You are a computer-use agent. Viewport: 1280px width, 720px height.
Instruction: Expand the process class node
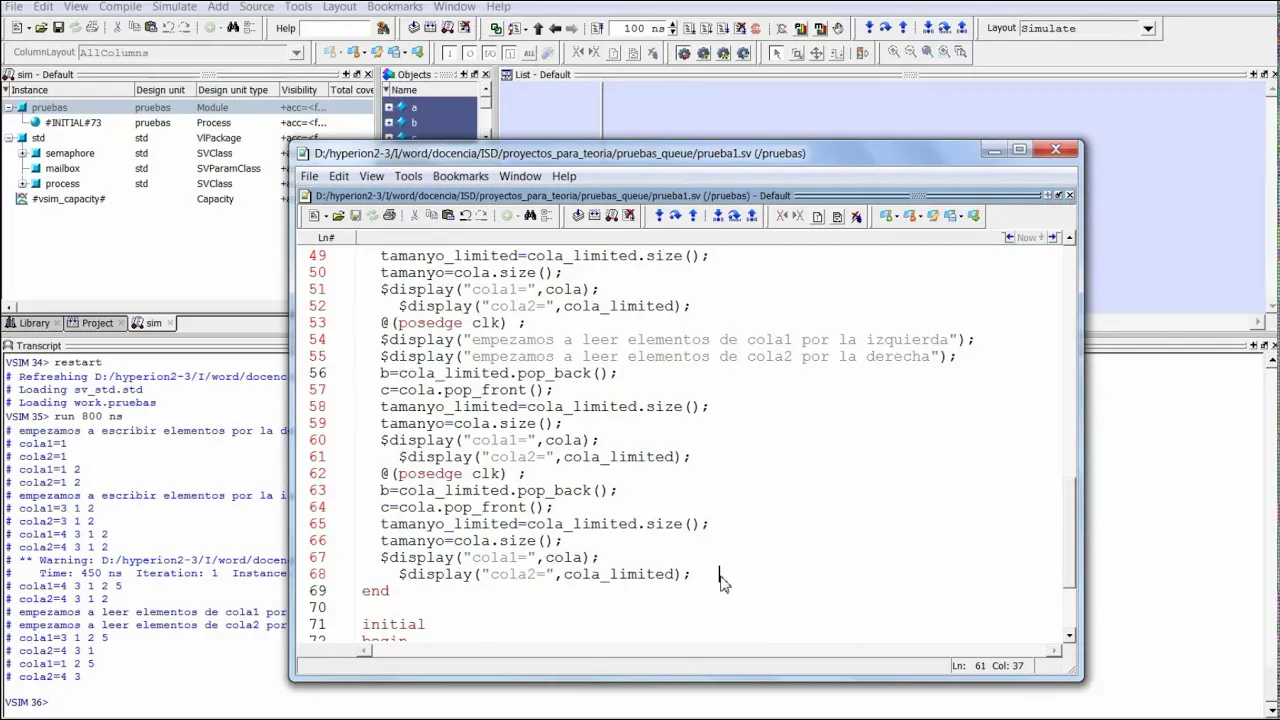pos(22,184)
